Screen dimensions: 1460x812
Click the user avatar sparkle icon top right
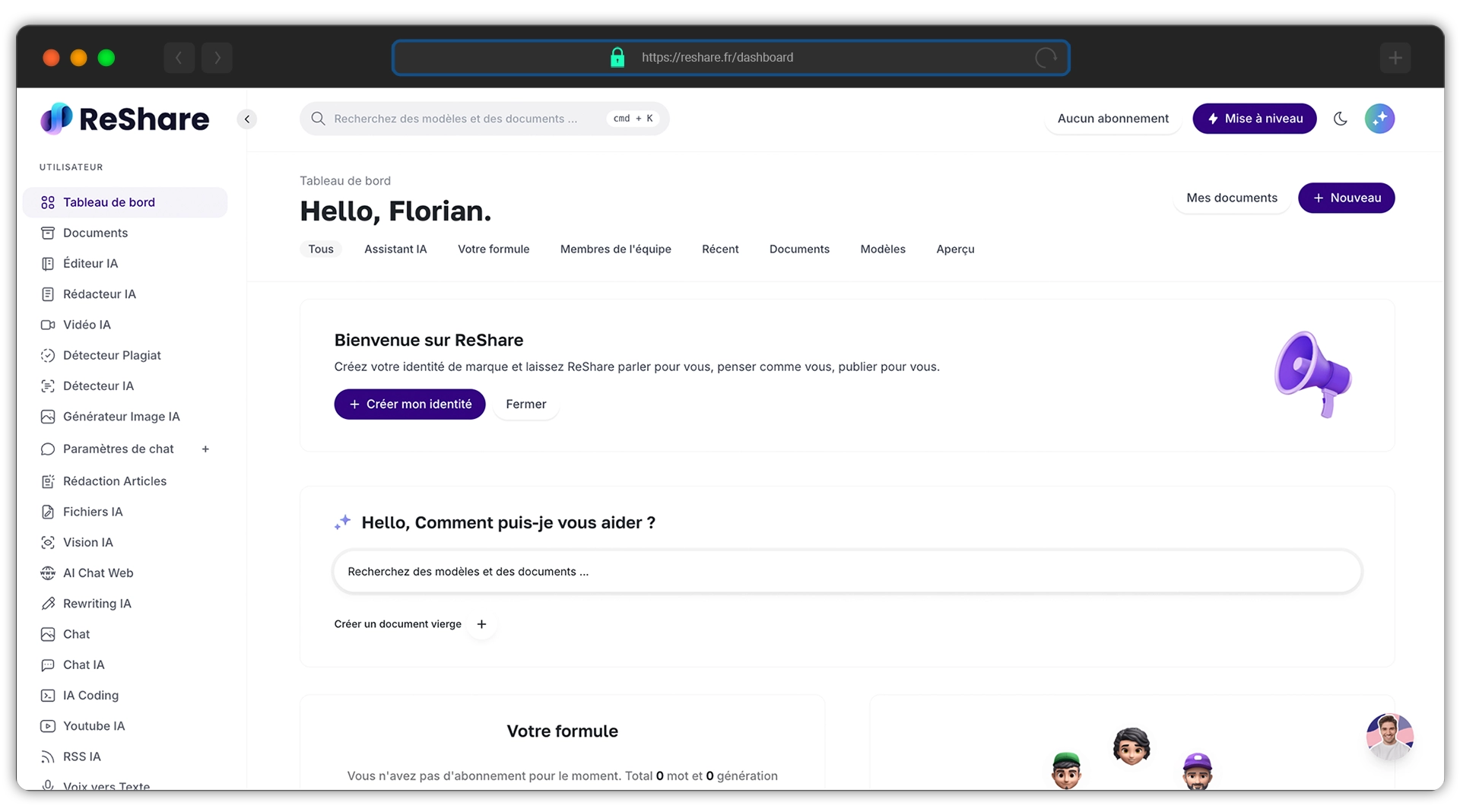1379,119
